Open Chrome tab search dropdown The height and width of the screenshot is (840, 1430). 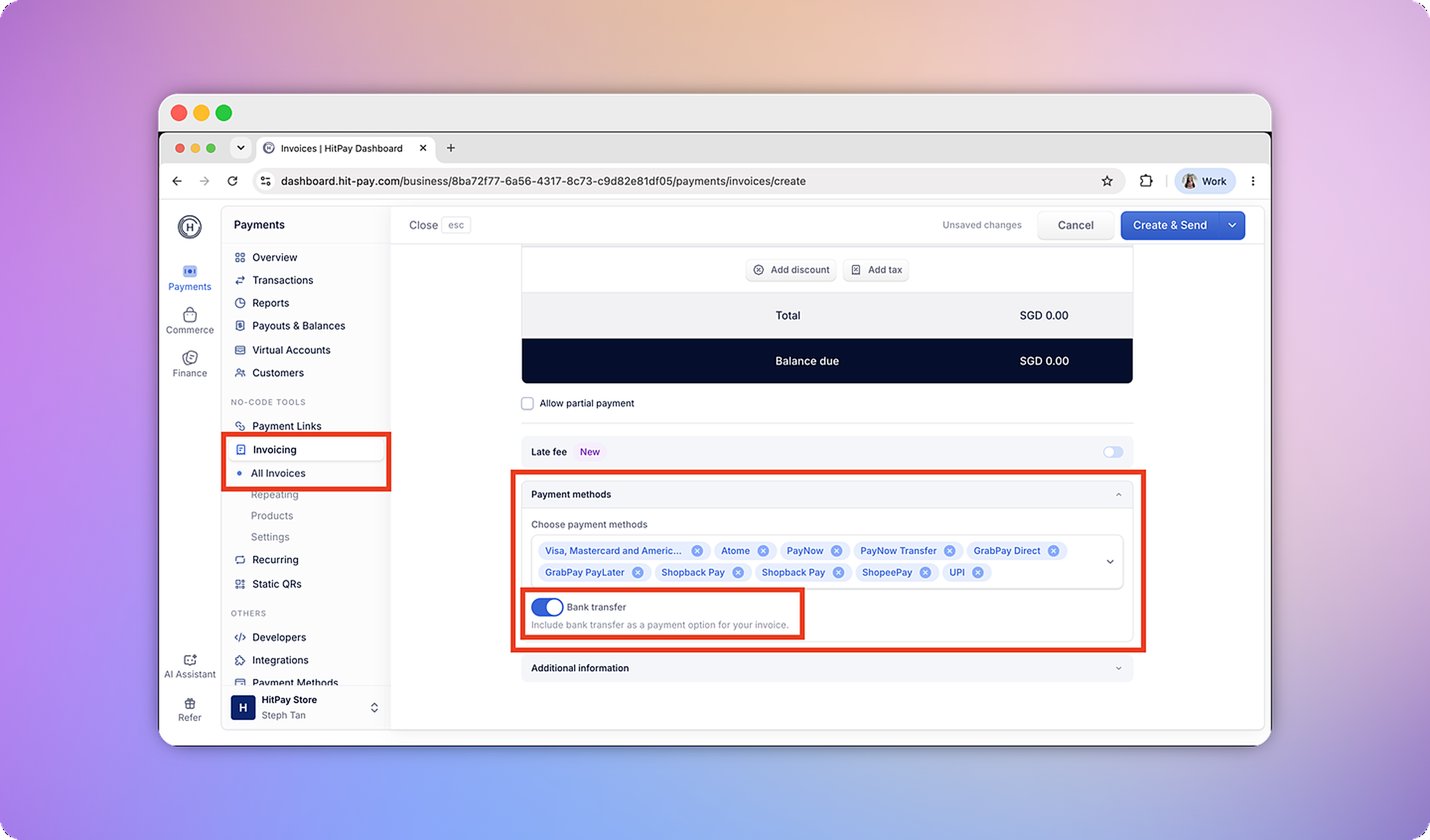pos(241,148)
